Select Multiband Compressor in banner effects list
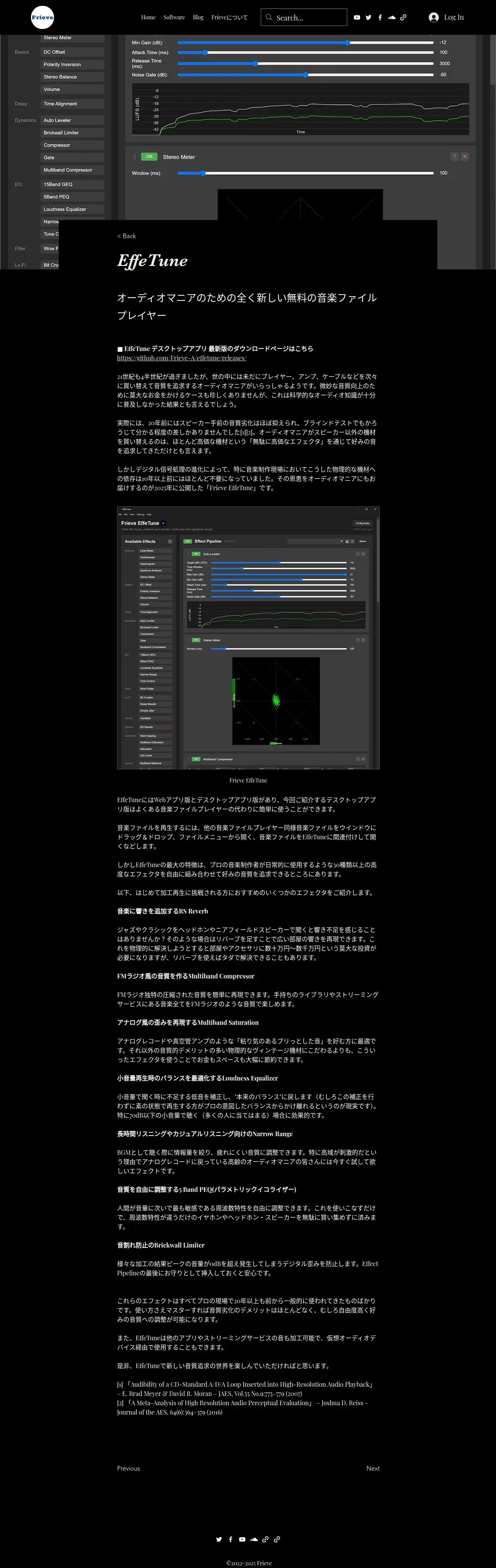This screenshot has height=1568, width=496. point(72,170)
